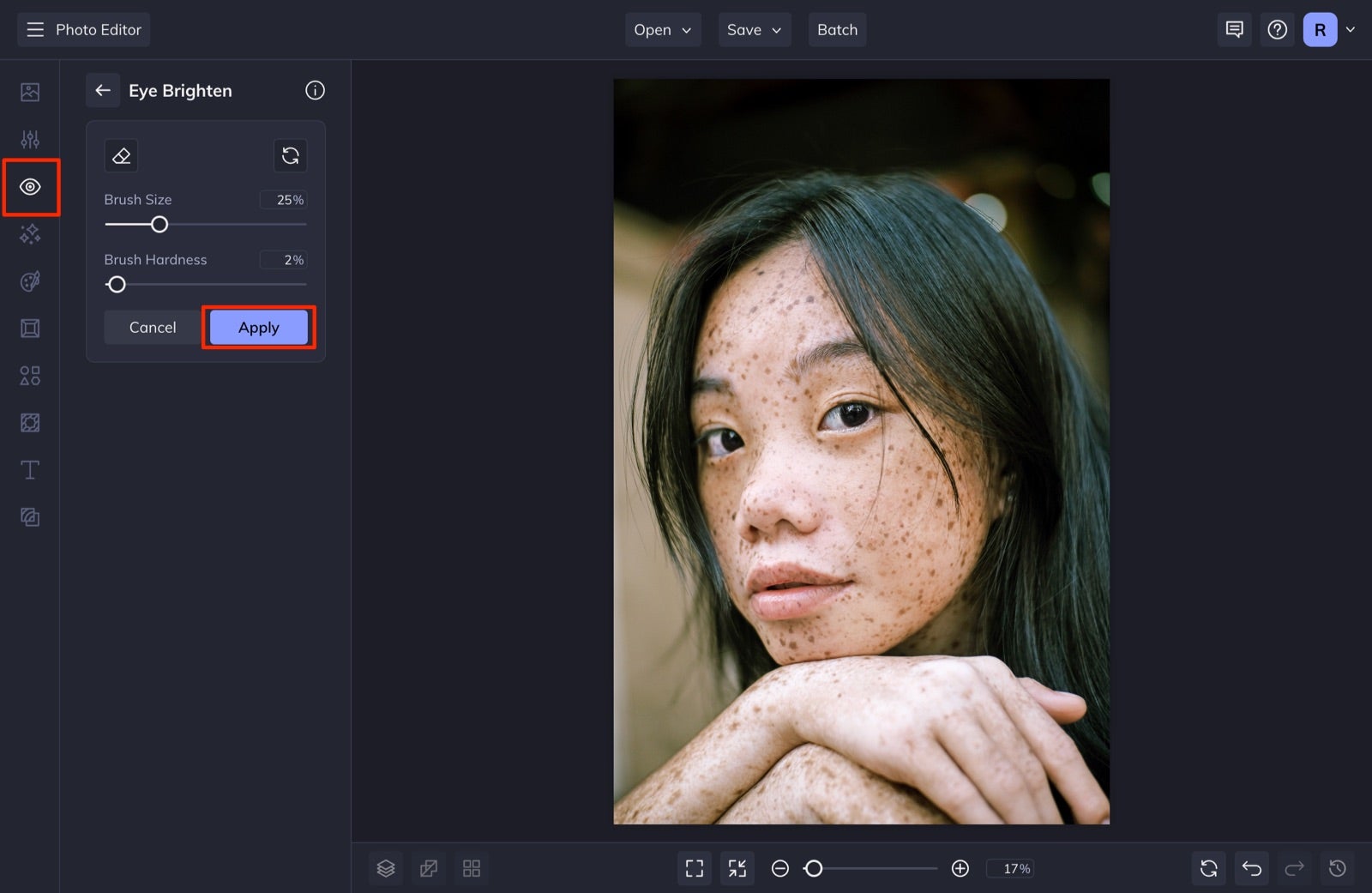The height and width of the screenshot is (893, 1372).
Task: Select the Adjustments tool in the left sidebar
Action: point(30,138)
